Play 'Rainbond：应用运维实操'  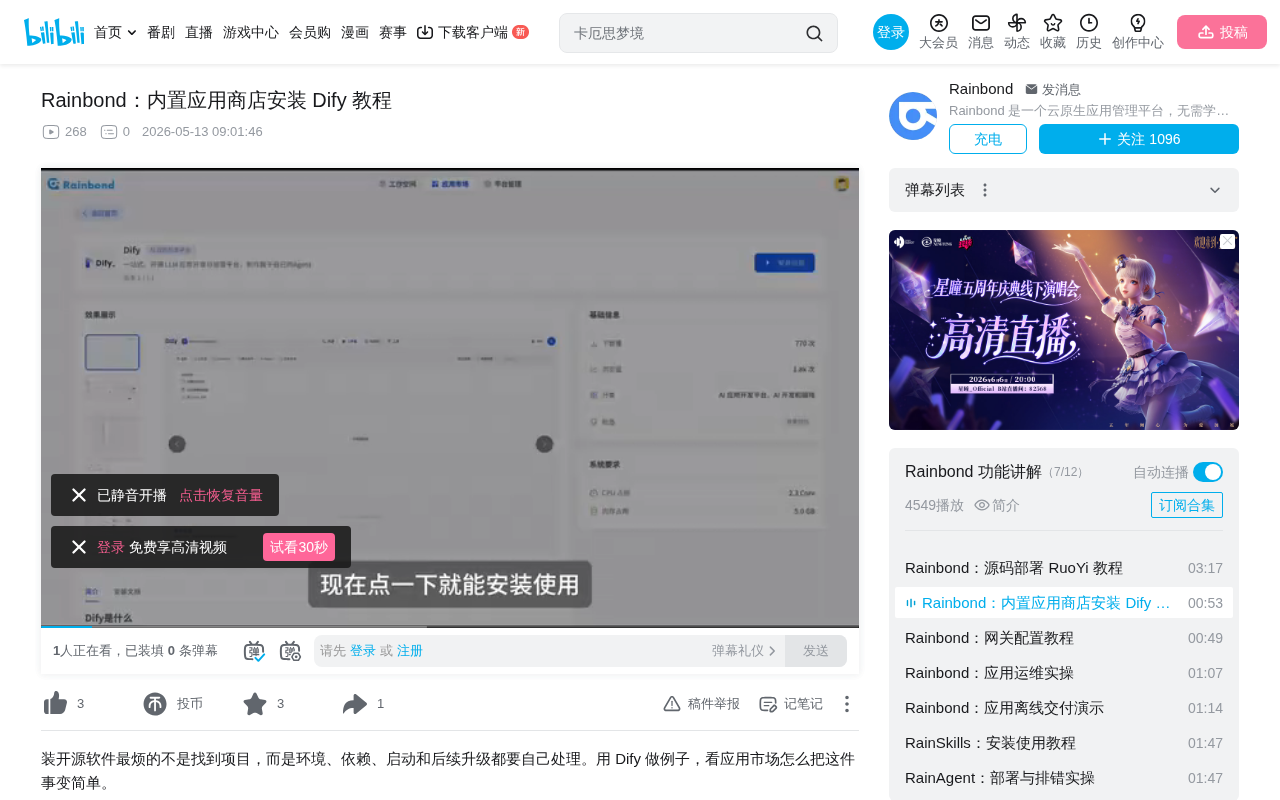coord(1064,673)
